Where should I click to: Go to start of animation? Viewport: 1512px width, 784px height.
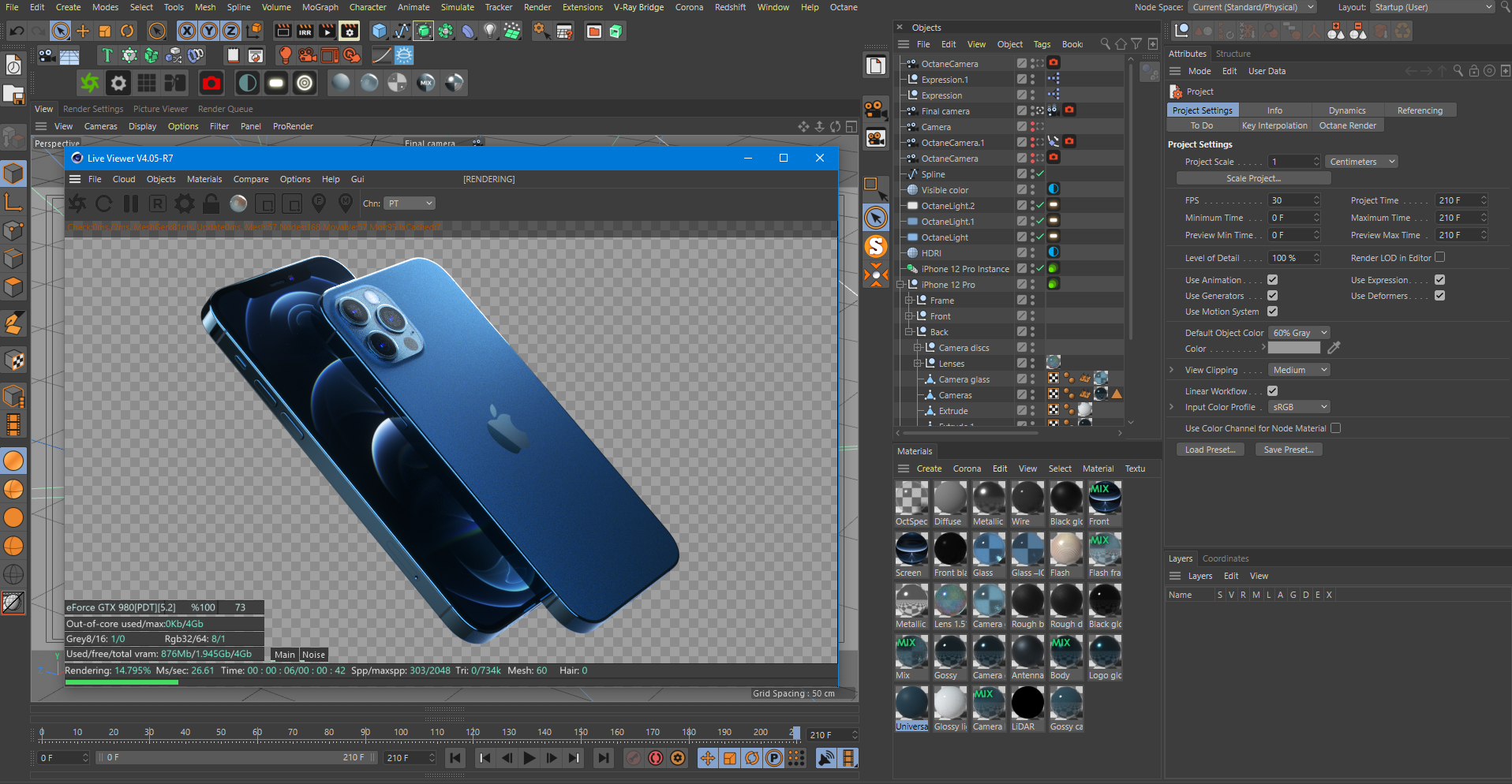(455, 758)
